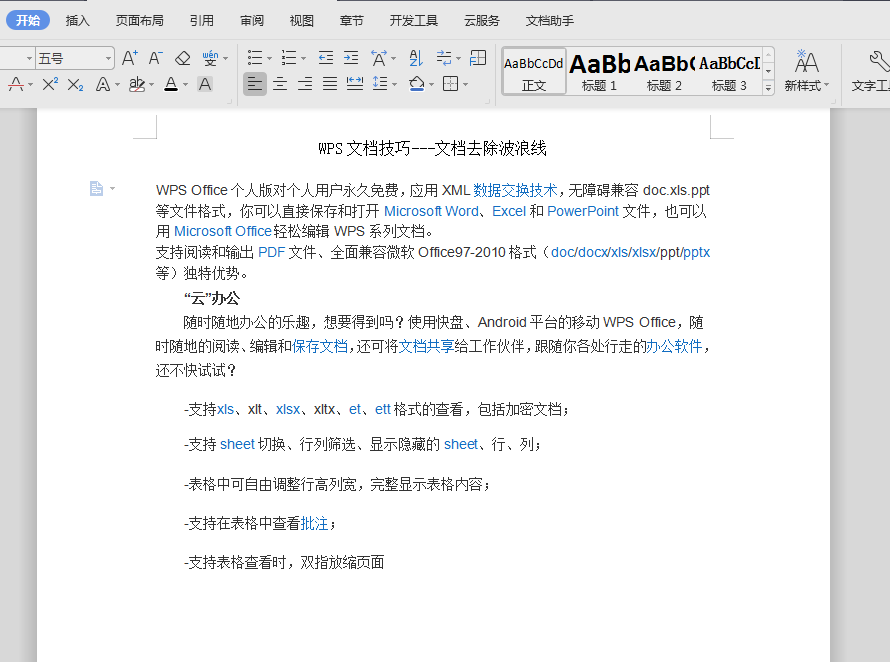Apply the 标题 1 style

[x=599, y=71]
